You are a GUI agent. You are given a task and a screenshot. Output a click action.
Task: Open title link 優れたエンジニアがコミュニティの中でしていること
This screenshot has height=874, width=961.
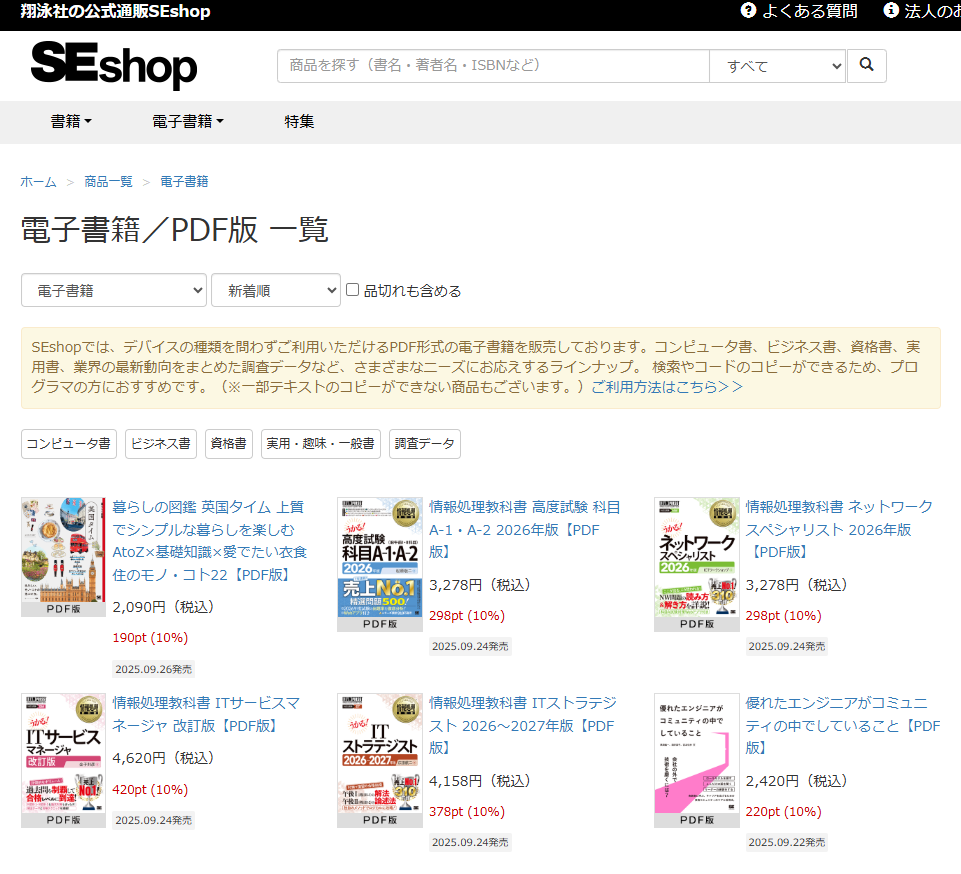click(x=843, y=725)
